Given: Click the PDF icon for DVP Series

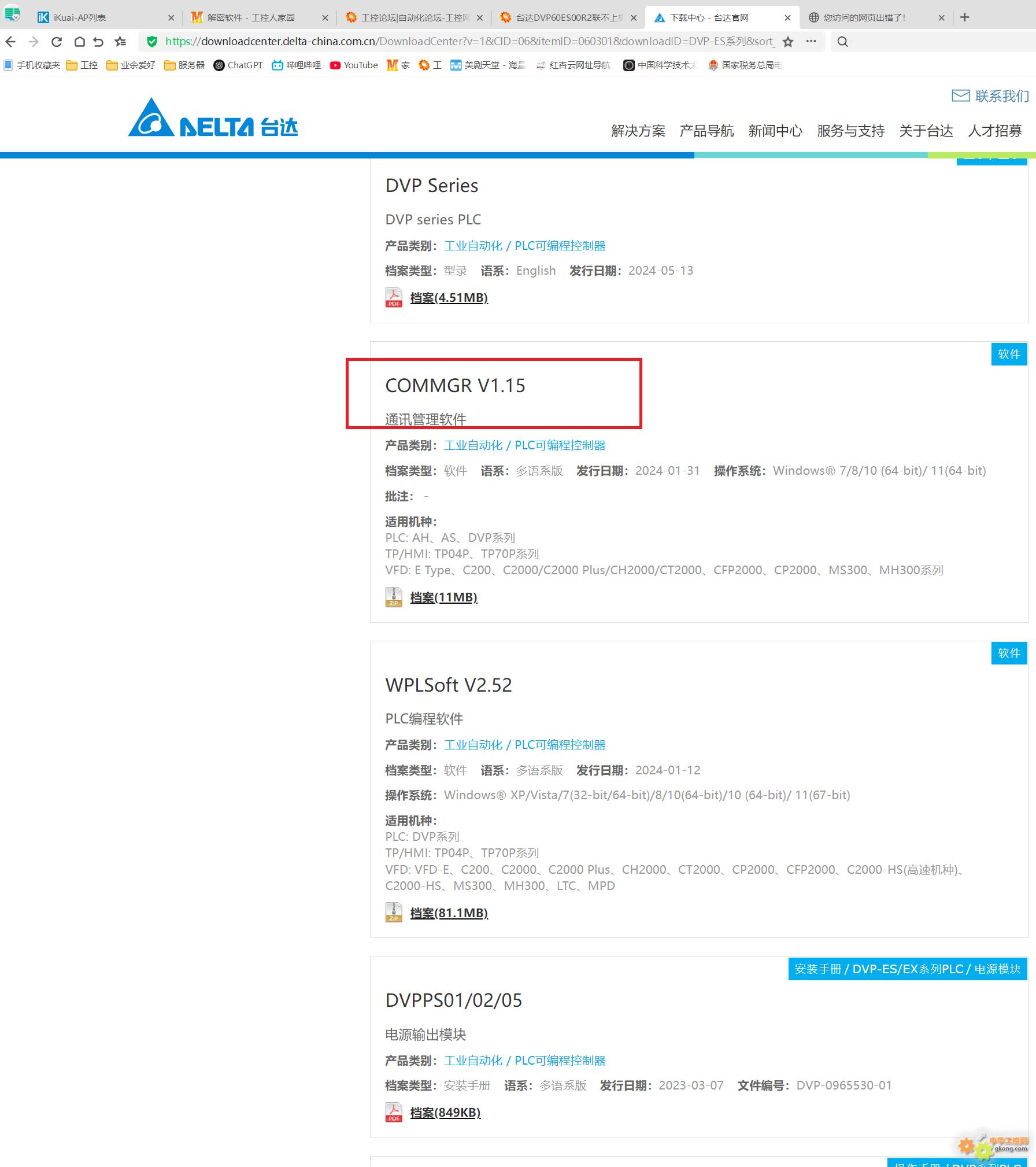Looking at the screenshot, I should [394, 297].
